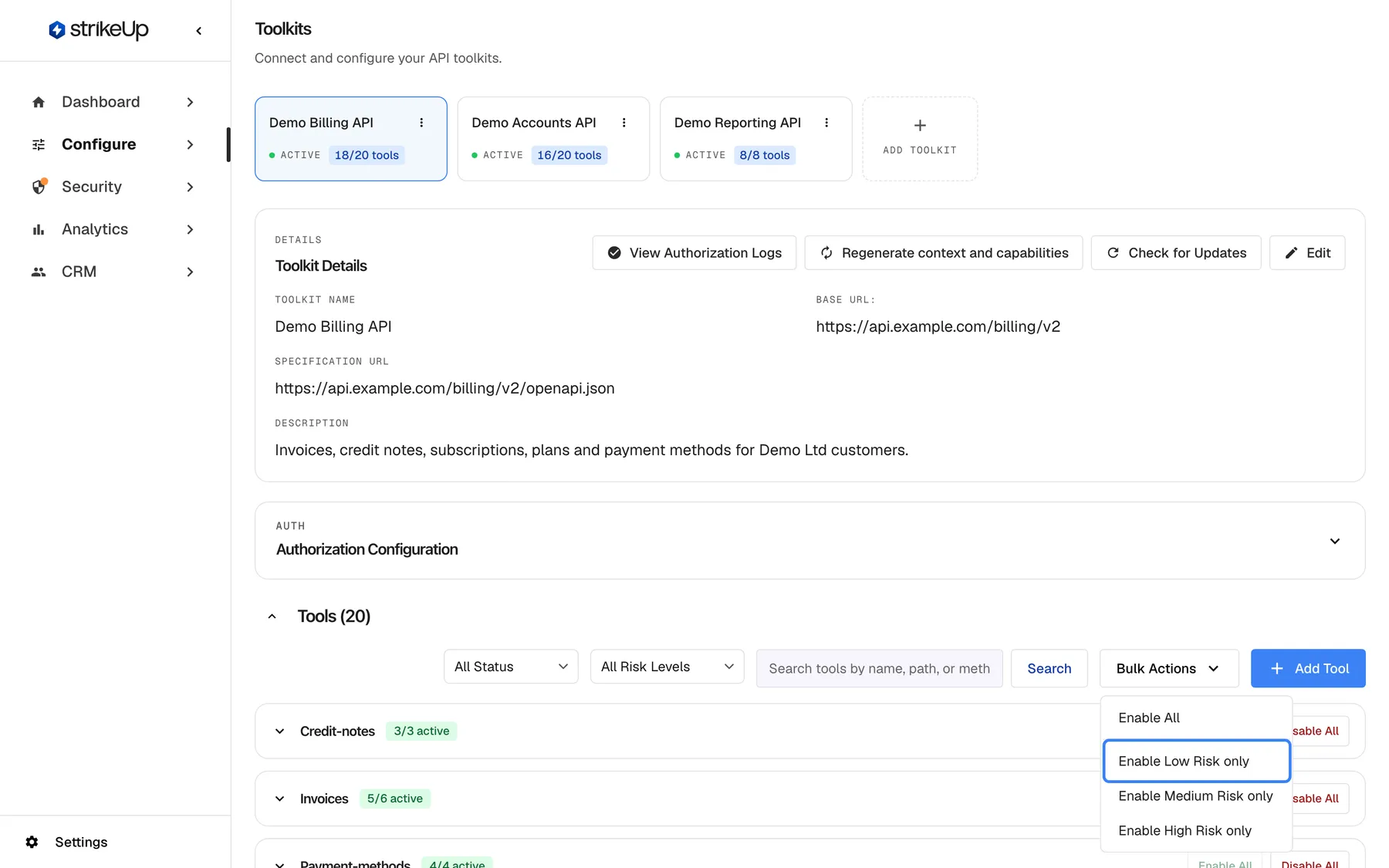Expand the CRM submenu chevron
This screenshot has width=1389, height=868.
click(x=190, y=272)
